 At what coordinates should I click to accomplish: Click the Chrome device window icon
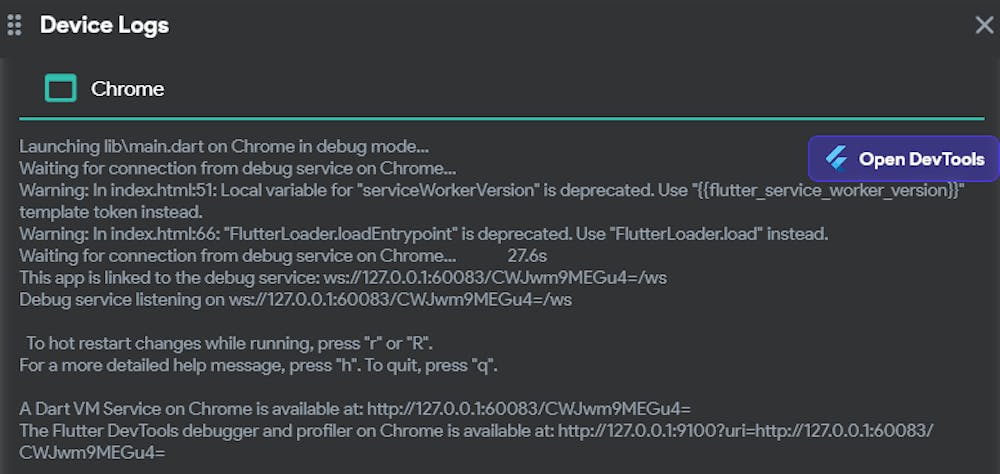(x=61, y=89)
